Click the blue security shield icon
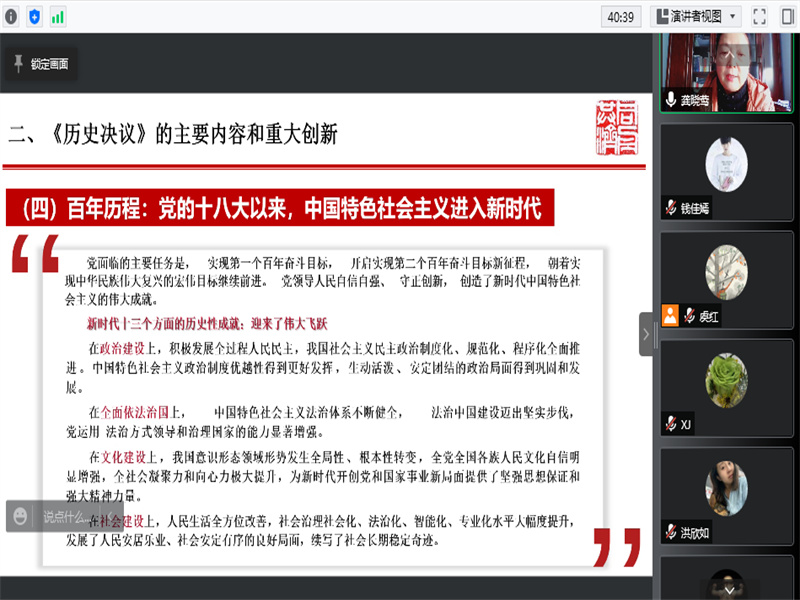Viewport: 800px width, 600px height. tap(35, 16)
